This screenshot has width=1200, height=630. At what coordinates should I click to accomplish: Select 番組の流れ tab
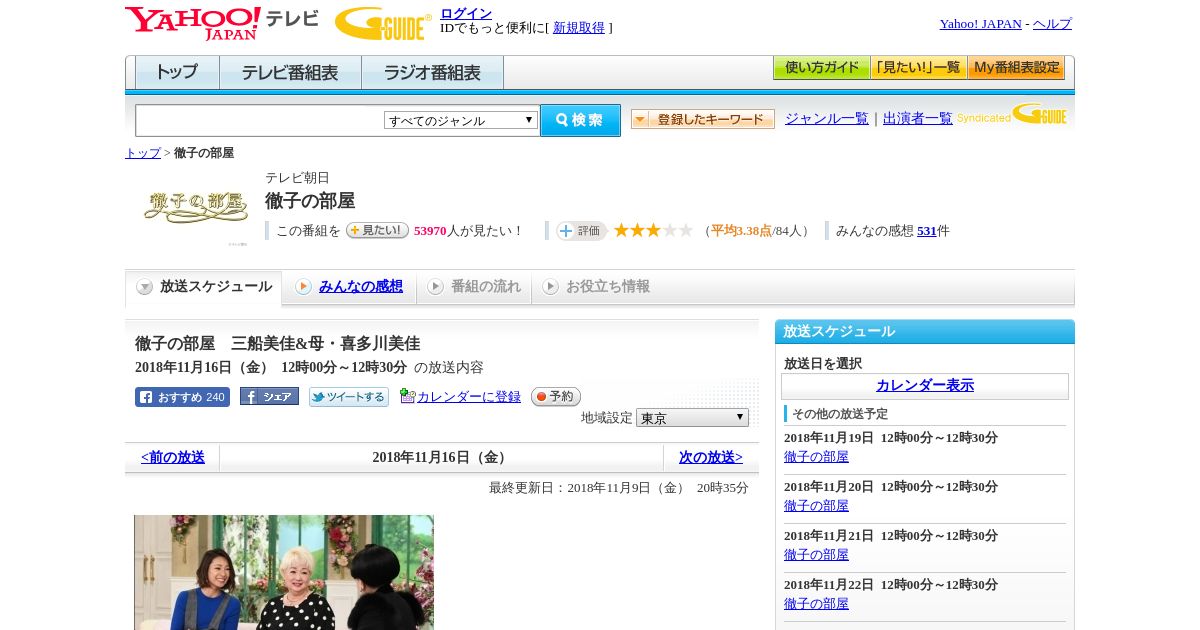[474, 287]
